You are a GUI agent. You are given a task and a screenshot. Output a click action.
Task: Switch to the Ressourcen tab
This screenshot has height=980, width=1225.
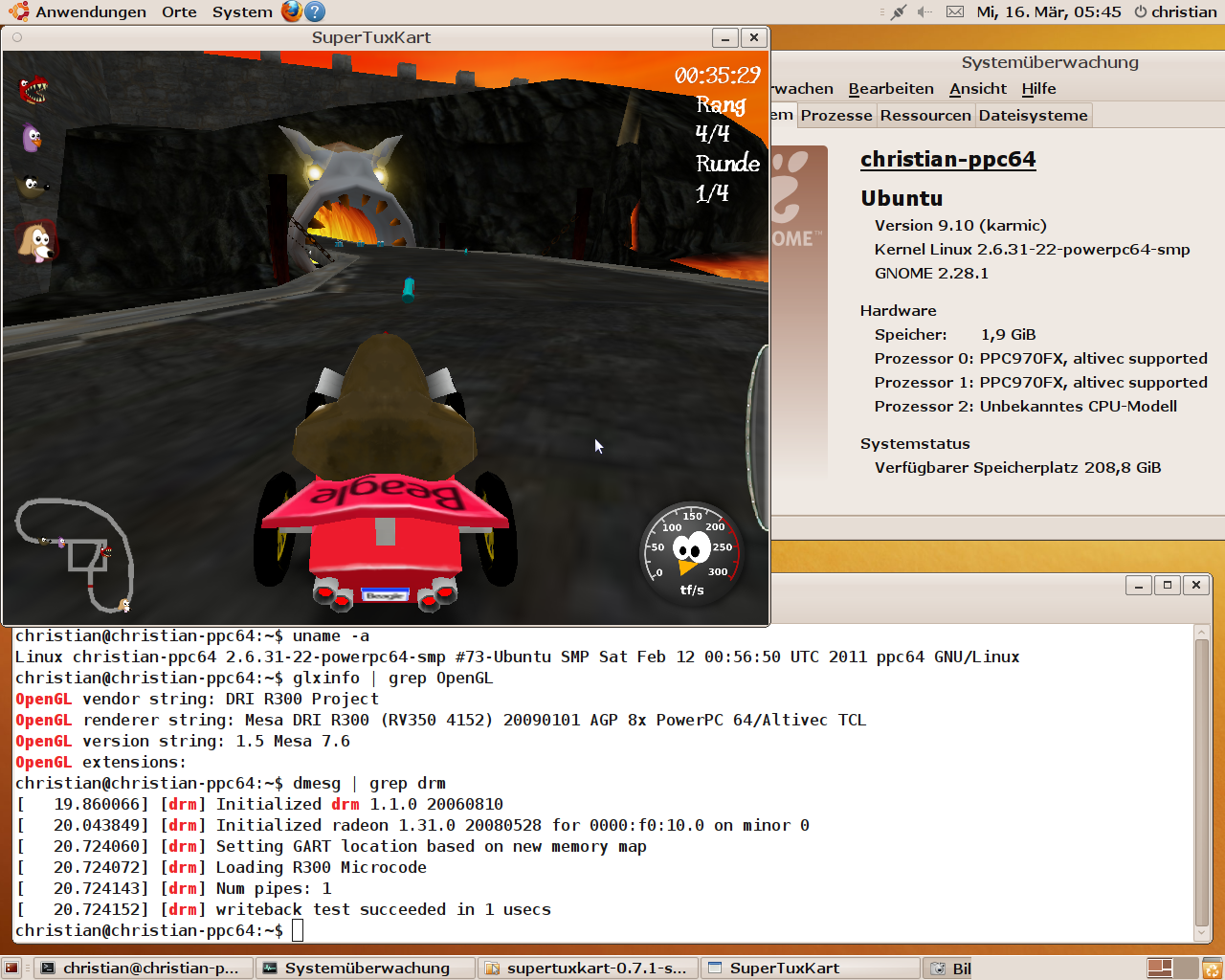click(925, 115)
